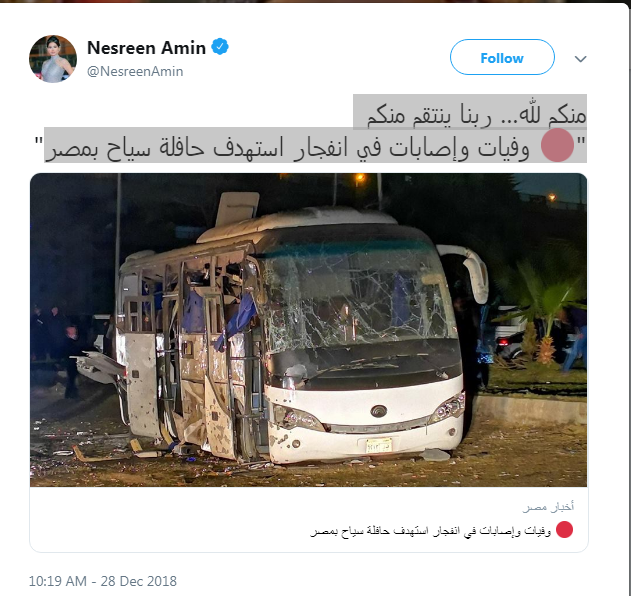Click the bus license plate in the photo
This screenshot has width=631, height=596.
point(379,445)
